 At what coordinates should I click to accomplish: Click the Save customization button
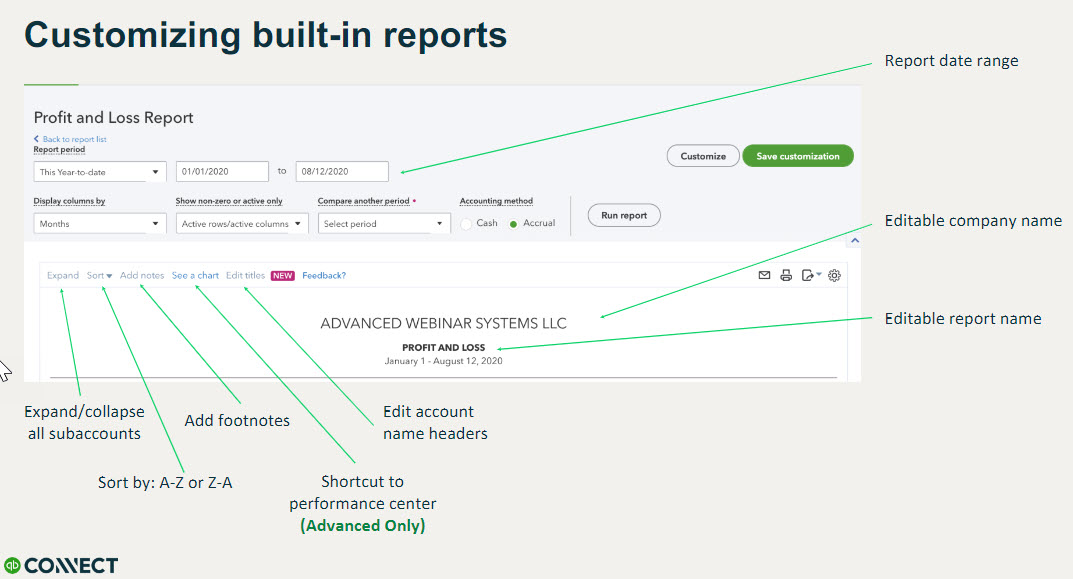pos(797,156)
